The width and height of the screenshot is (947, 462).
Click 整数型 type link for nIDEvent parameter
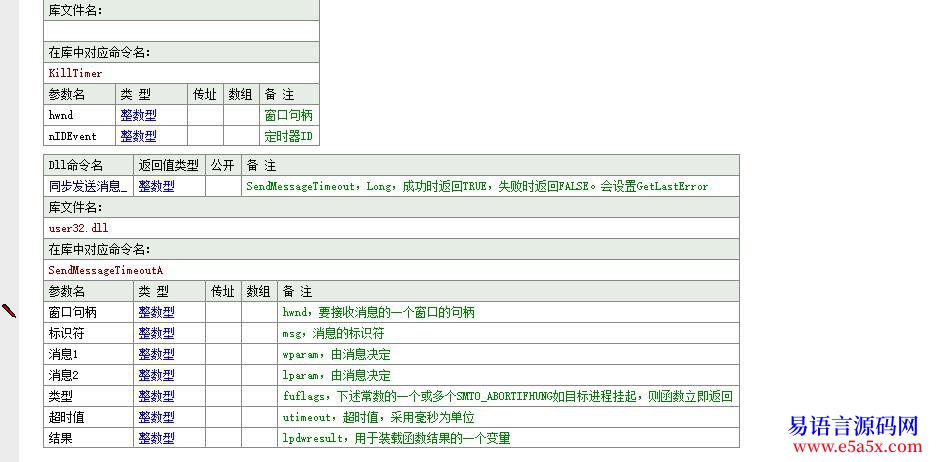(138, 136)
